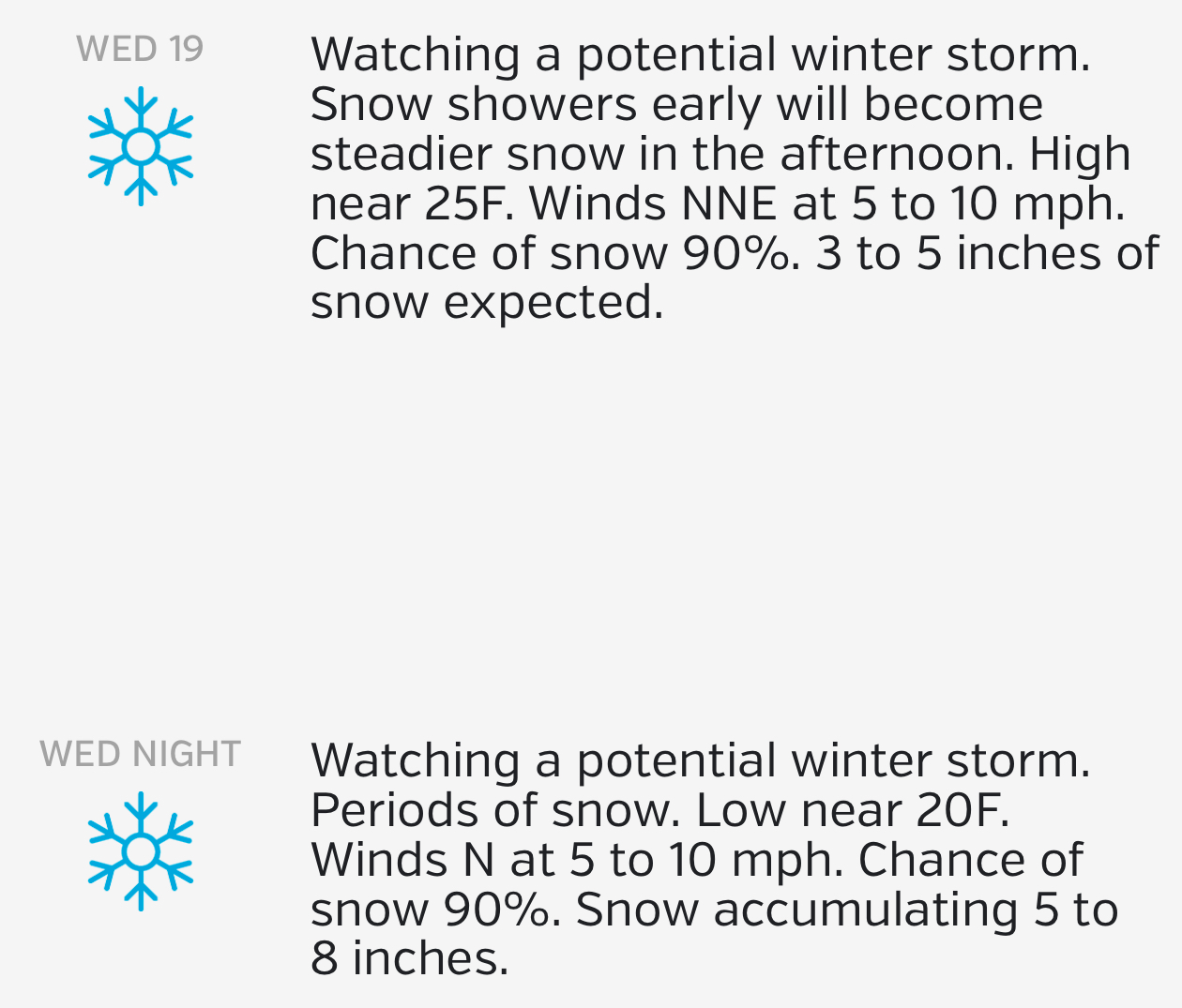
Task: Click WED NIGHT 'snow 90%' text
Action: 436,910
